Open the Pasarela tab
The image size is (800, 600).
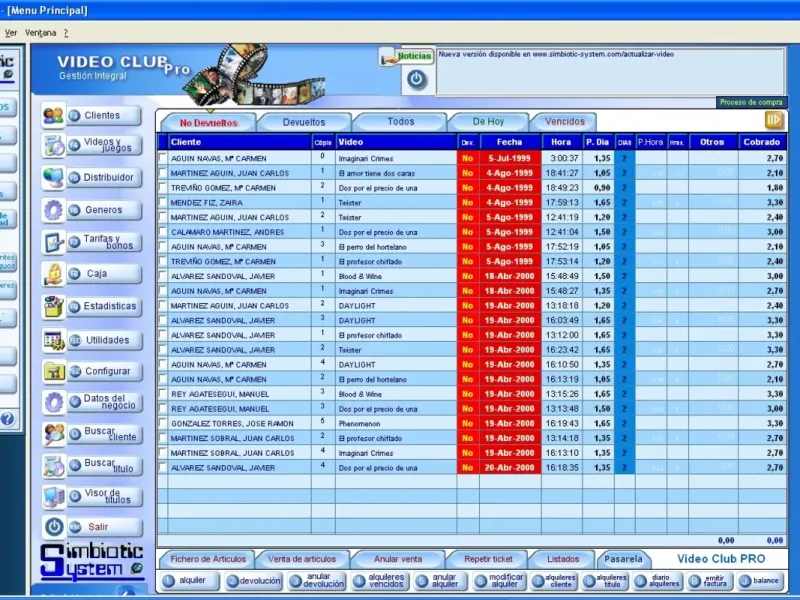[x=623, y=559]
